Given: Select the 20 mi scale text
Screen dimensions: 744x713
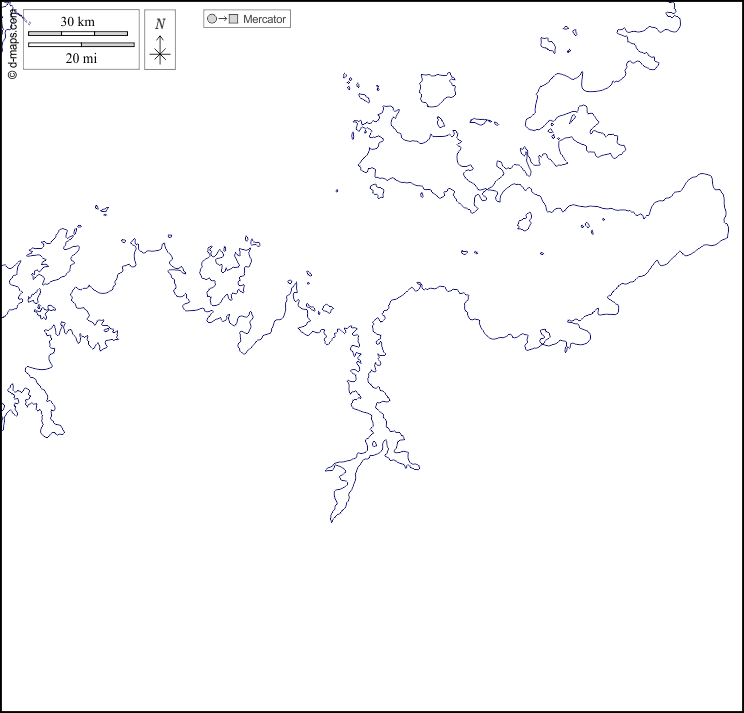Looking at the screenshot, I should [x=81, y=58].
